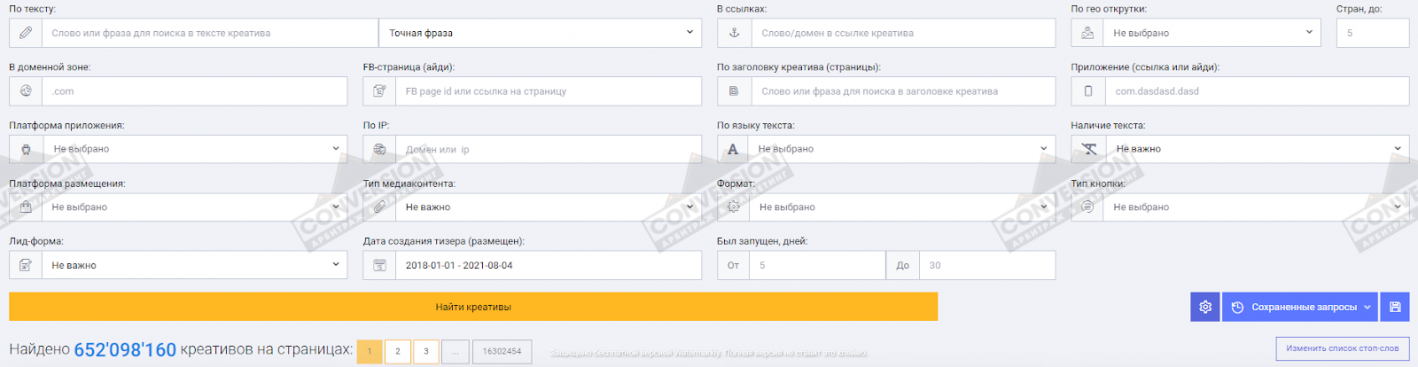Click Изменить список стоп-слов button

1343,348
